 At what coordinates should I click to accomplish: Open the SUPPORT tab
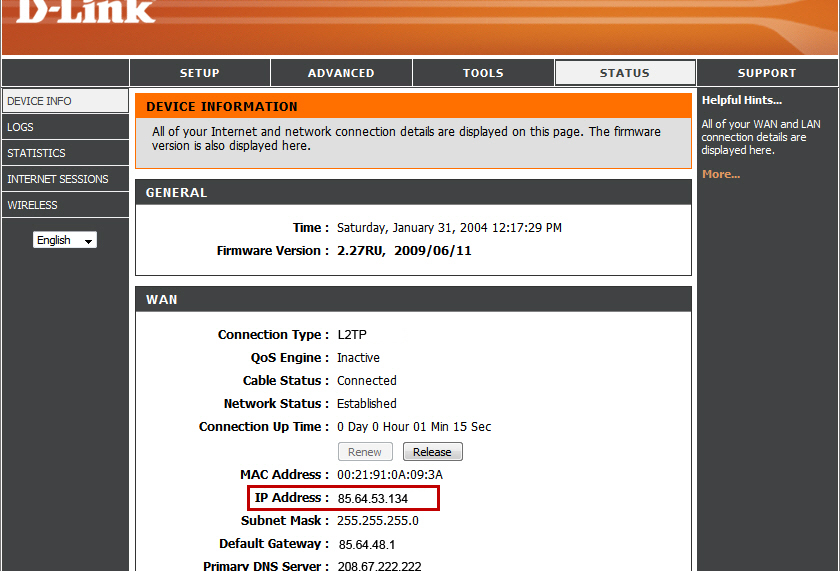pos(767,73)
